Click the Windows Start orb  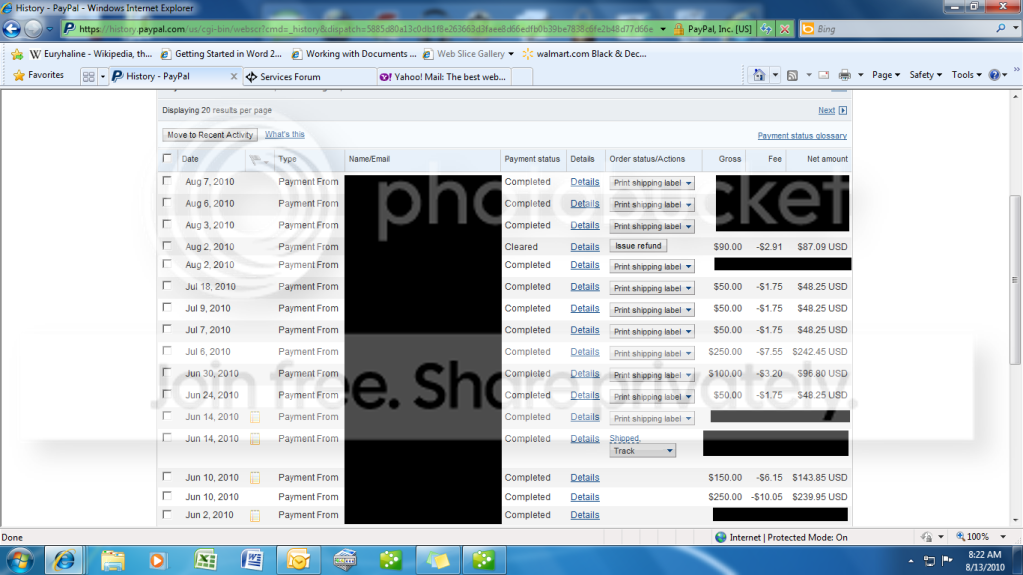click(20, 560)
